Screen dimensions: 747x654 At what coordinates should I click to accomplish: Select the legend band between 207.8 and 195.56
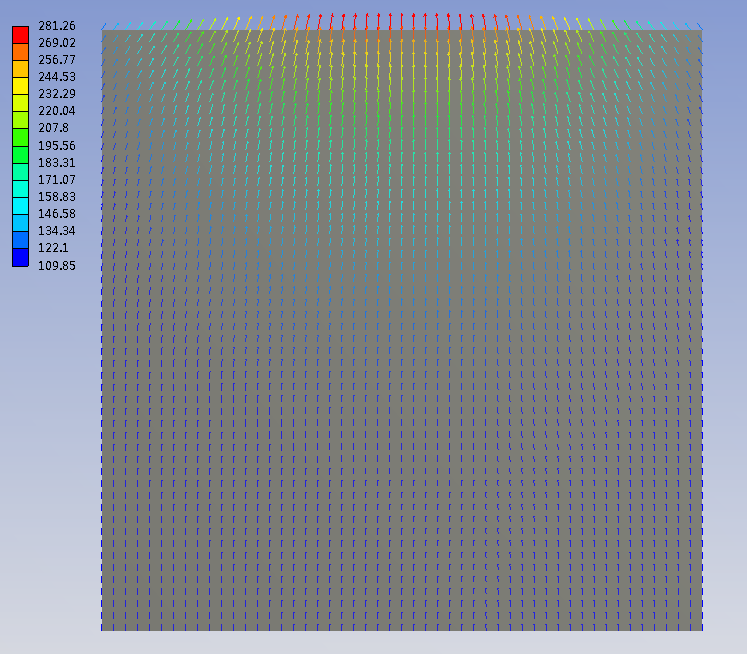pos(20,138)
